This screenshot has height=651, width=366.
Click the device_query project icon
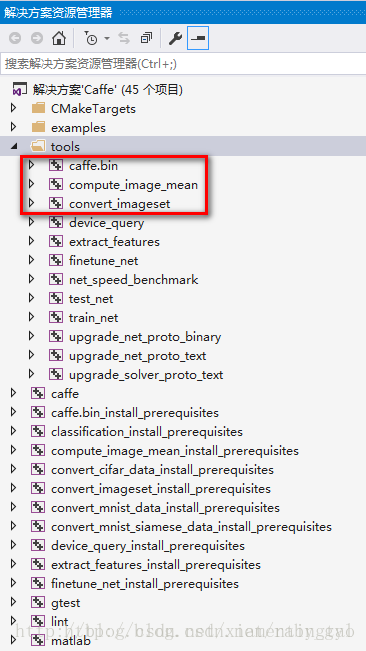(56, 223)
